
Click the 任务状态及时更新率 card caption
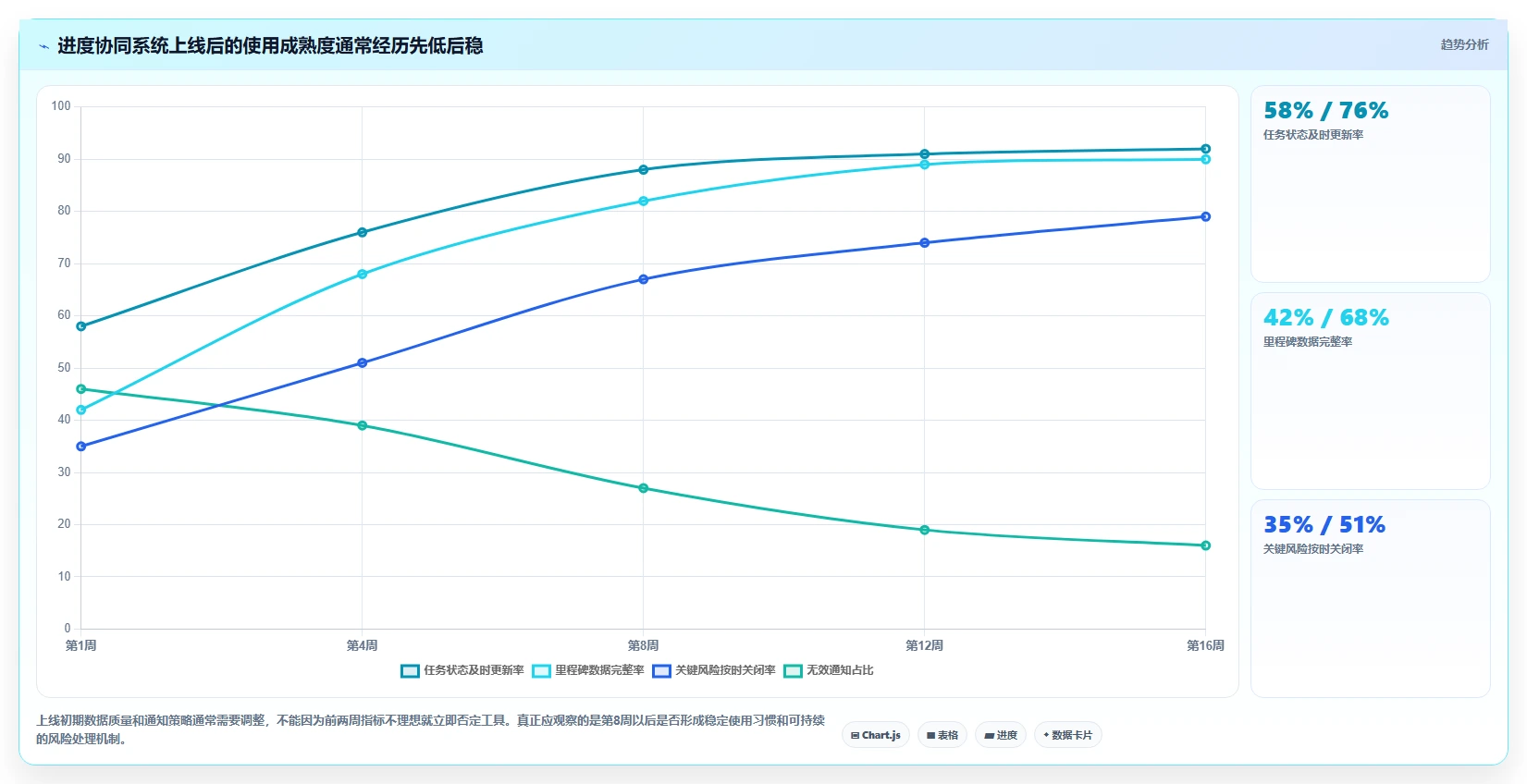click(x=1313, y=135)
